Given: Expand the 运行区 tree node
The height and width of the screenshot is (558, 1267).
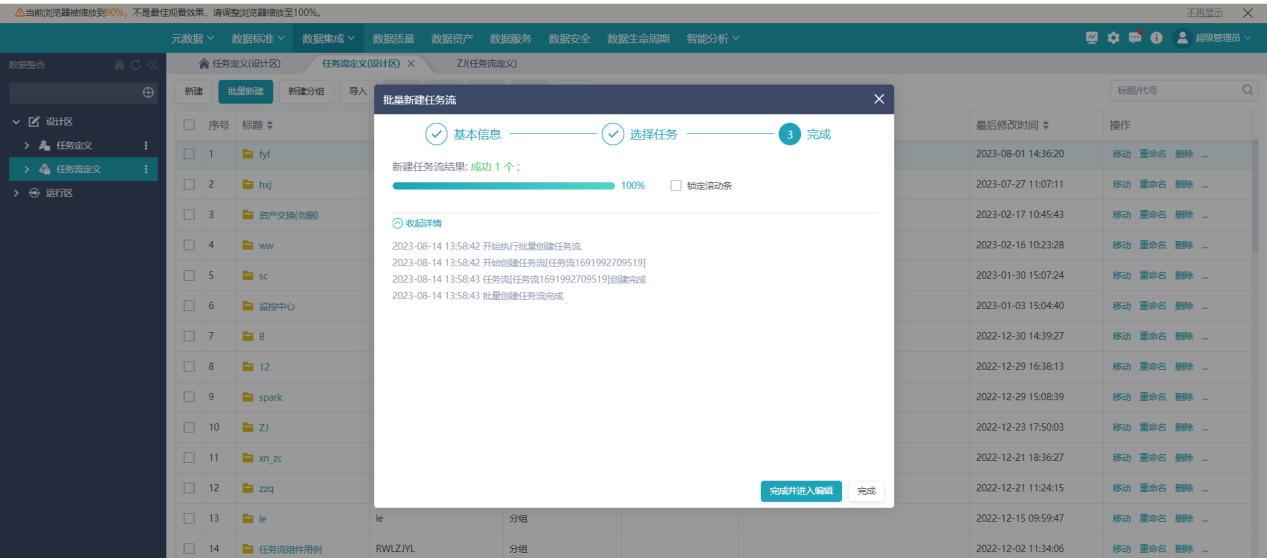Looking at the screenshot, I should point(17,193).
